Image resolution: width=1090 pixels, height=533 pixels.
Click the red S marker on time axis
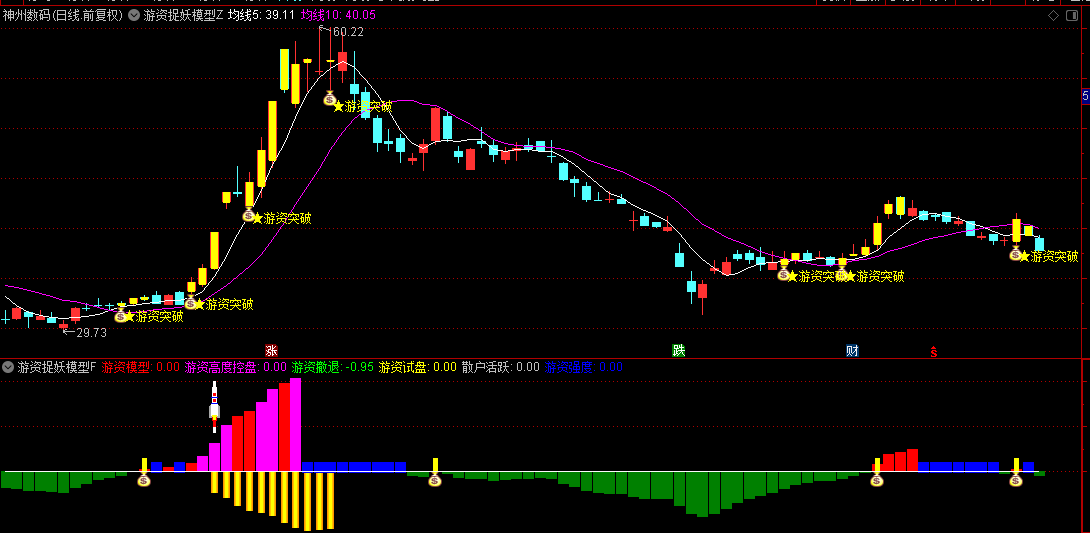tap(934, 352)
